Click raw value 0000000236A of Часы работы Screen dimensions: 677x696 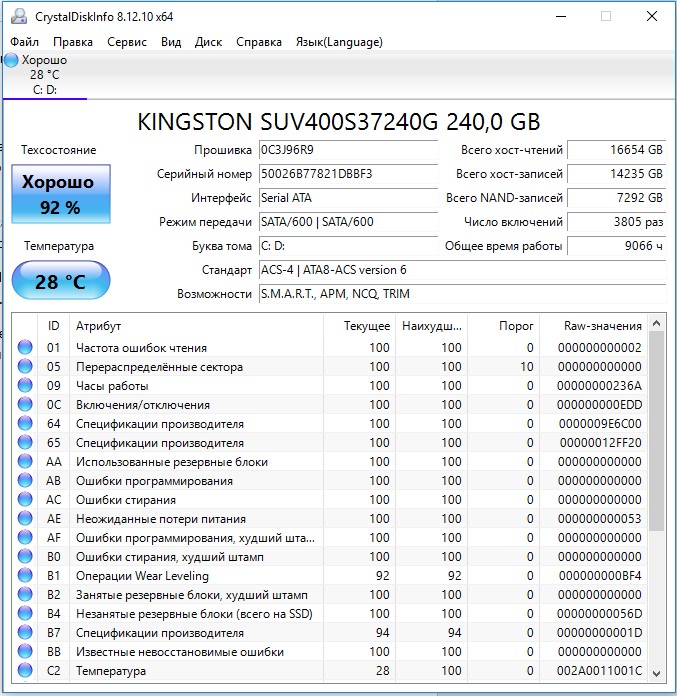click(x=599, y=385)
